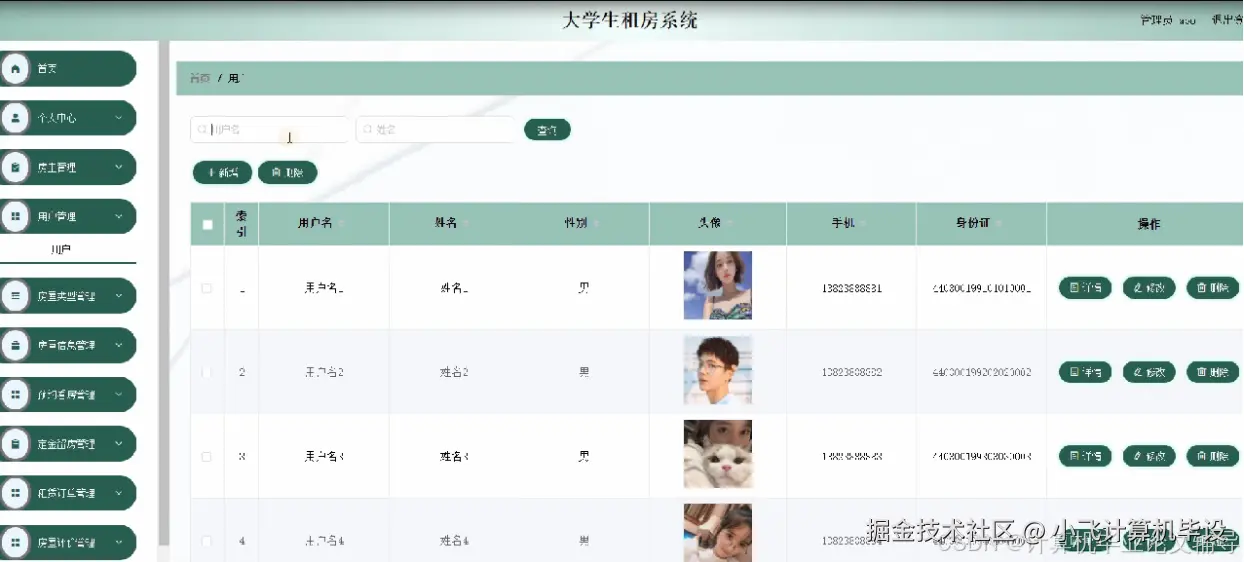Click 删除 for 用户名2 row
The height and width of the screenshot is (562, 1244).
click(1212, 372)
